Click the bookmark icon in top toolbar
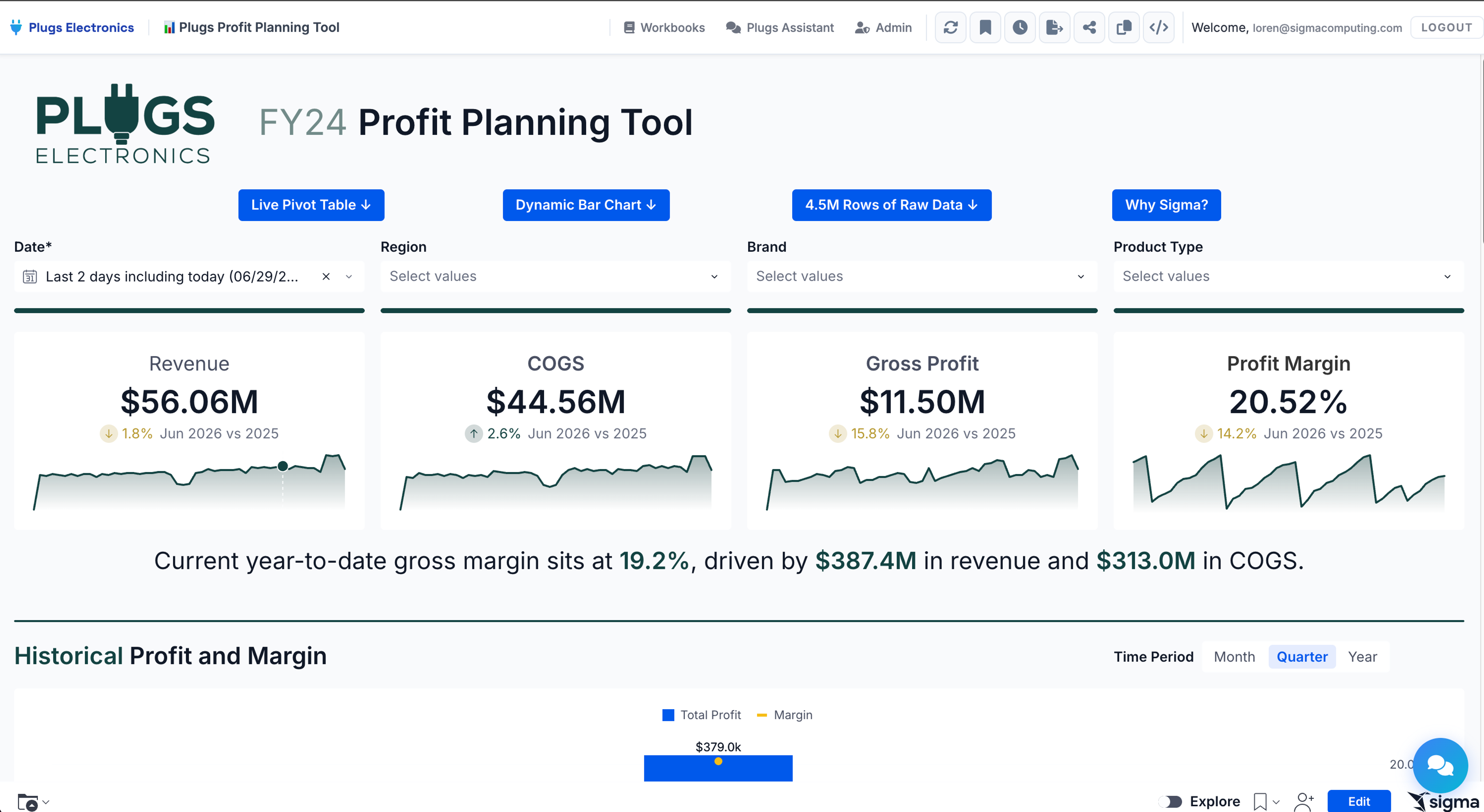 pos(985,27)
